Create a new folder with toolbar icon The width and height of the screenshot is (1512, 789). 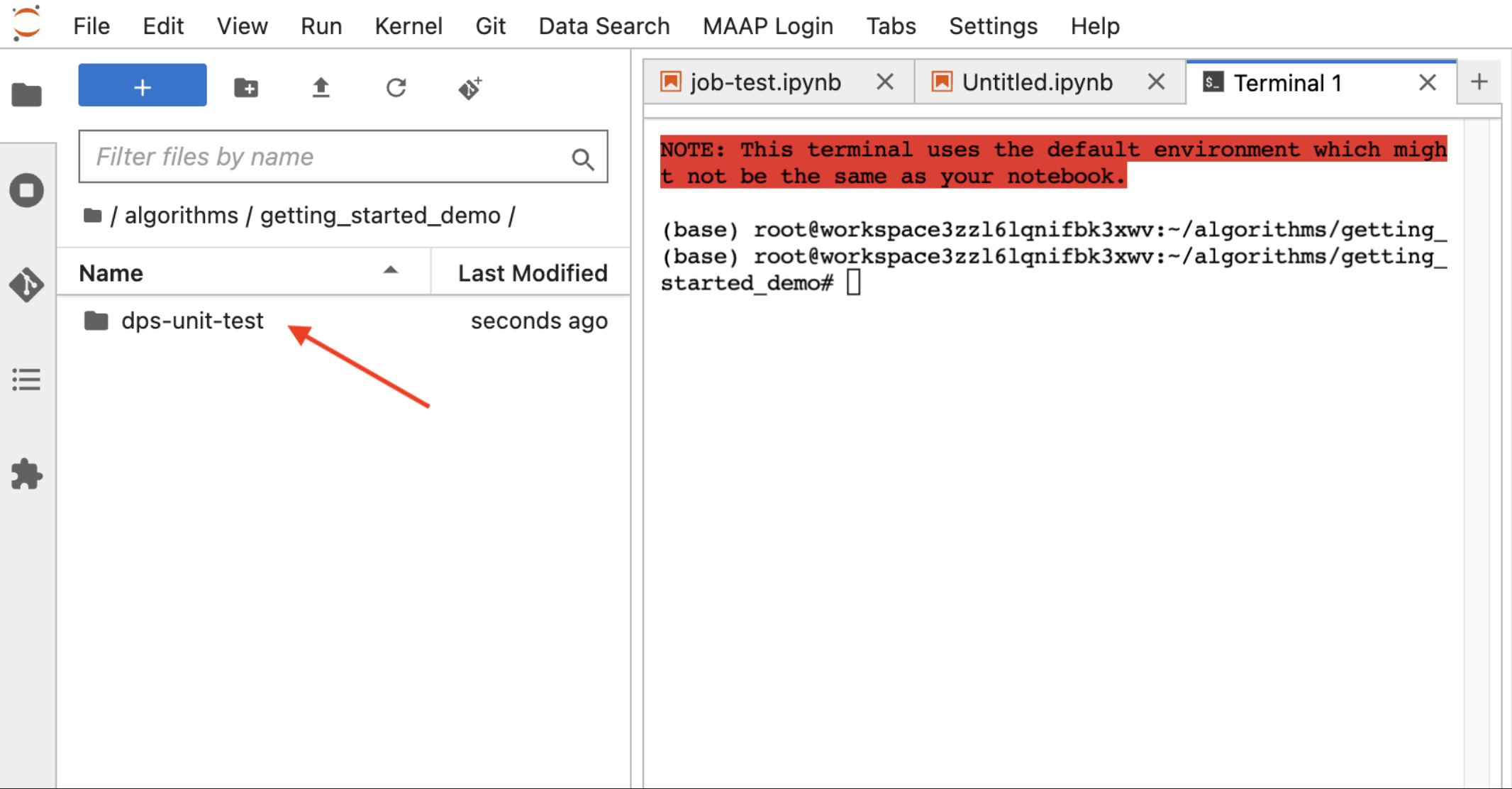point(246,87)
